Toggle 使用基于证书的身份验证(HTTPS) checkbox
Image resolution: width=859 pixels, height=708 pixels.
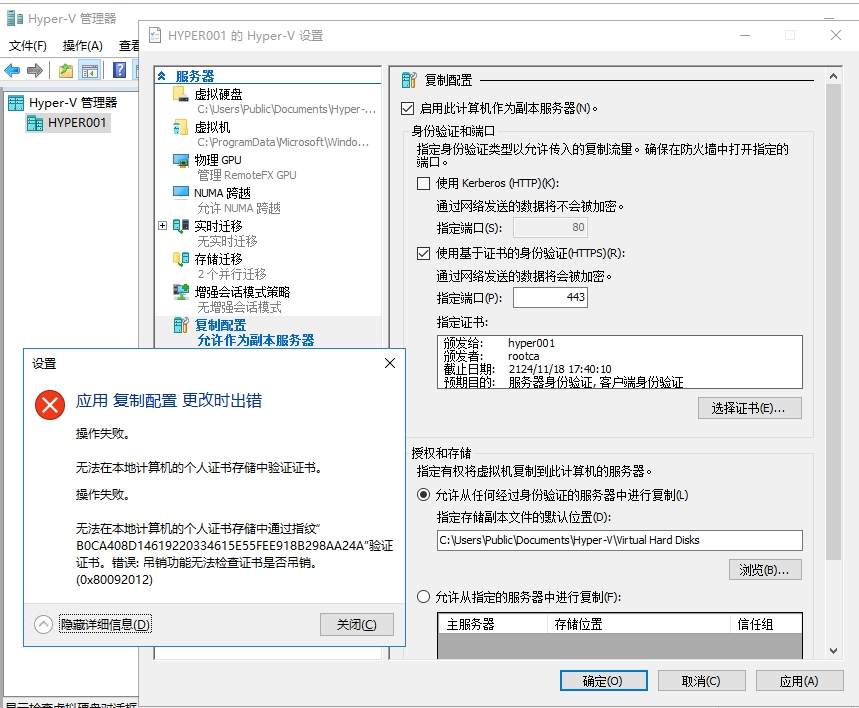pyautogui.click(x=423, y=253)
